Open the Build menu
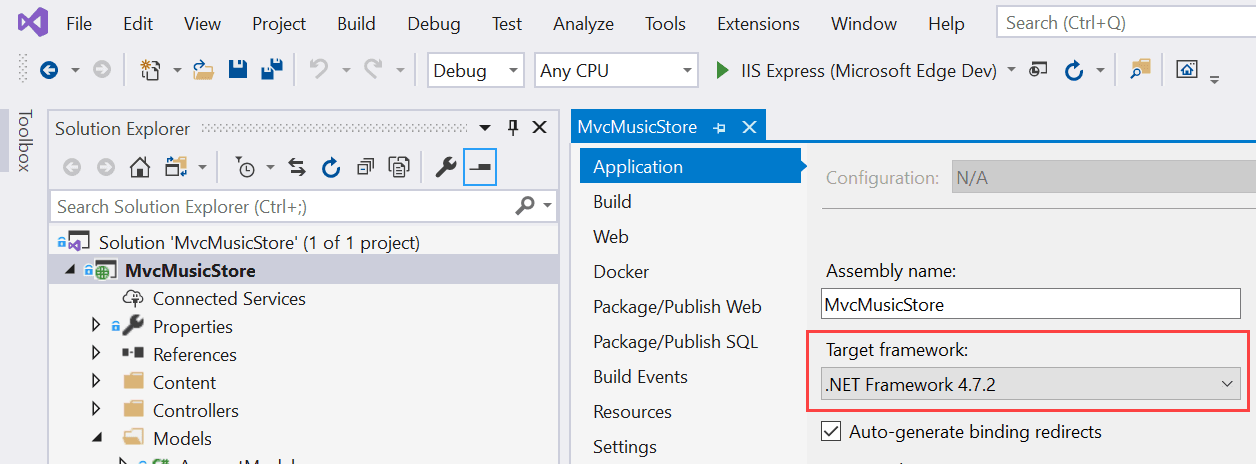 (356, 23)
